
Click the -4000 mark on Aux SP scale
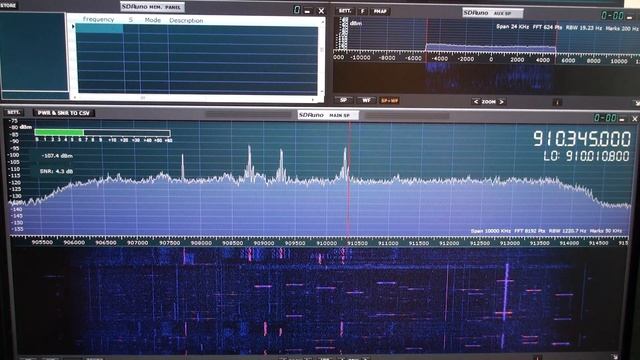click(440, 59)
